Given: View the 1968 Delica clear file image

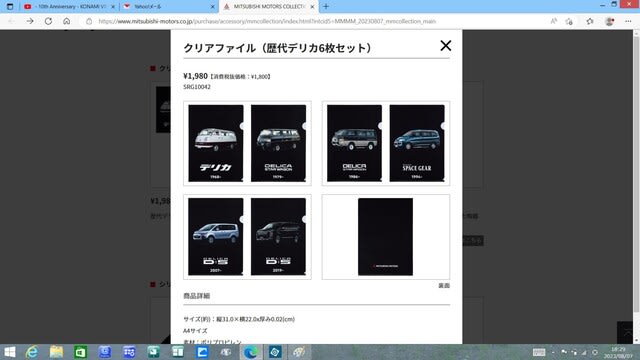Looking at the screenshot, I should pos(216,143).
